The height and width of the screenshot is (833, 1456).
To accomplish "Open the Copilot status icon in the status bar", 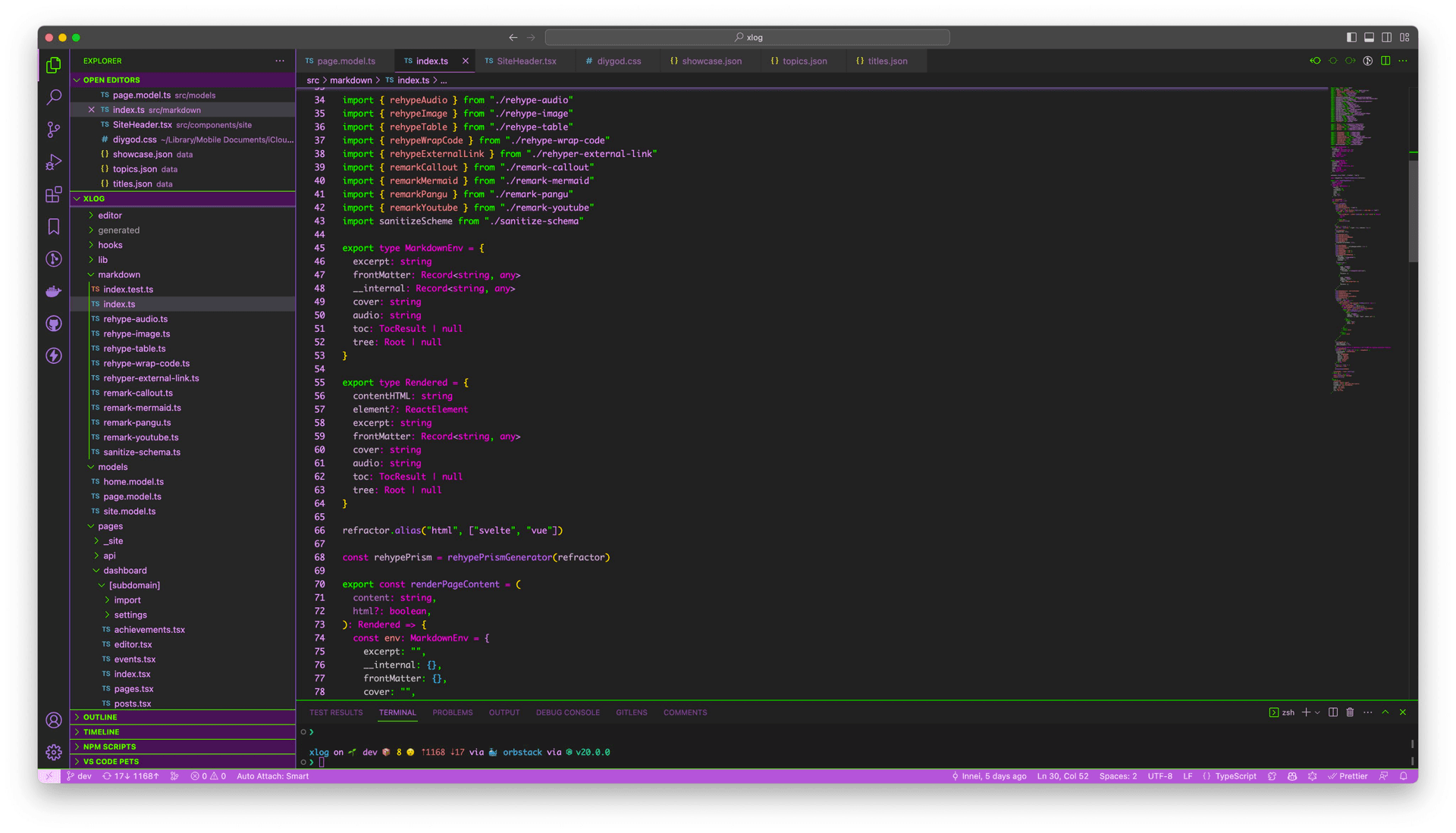I will (x=1292, y=776).
